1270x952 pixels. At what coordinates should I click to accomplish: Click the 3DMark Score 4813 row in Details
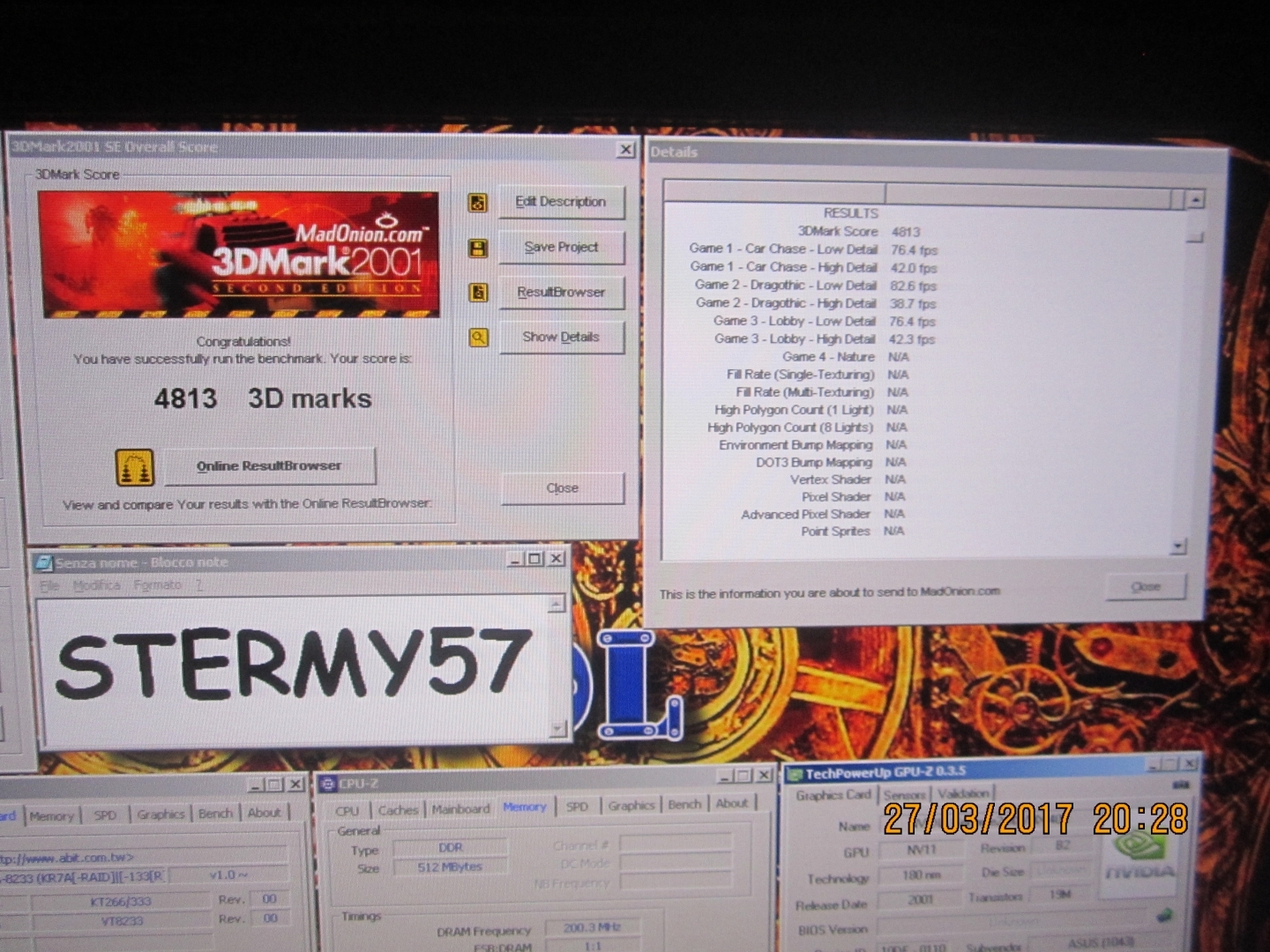pos(858,232)
